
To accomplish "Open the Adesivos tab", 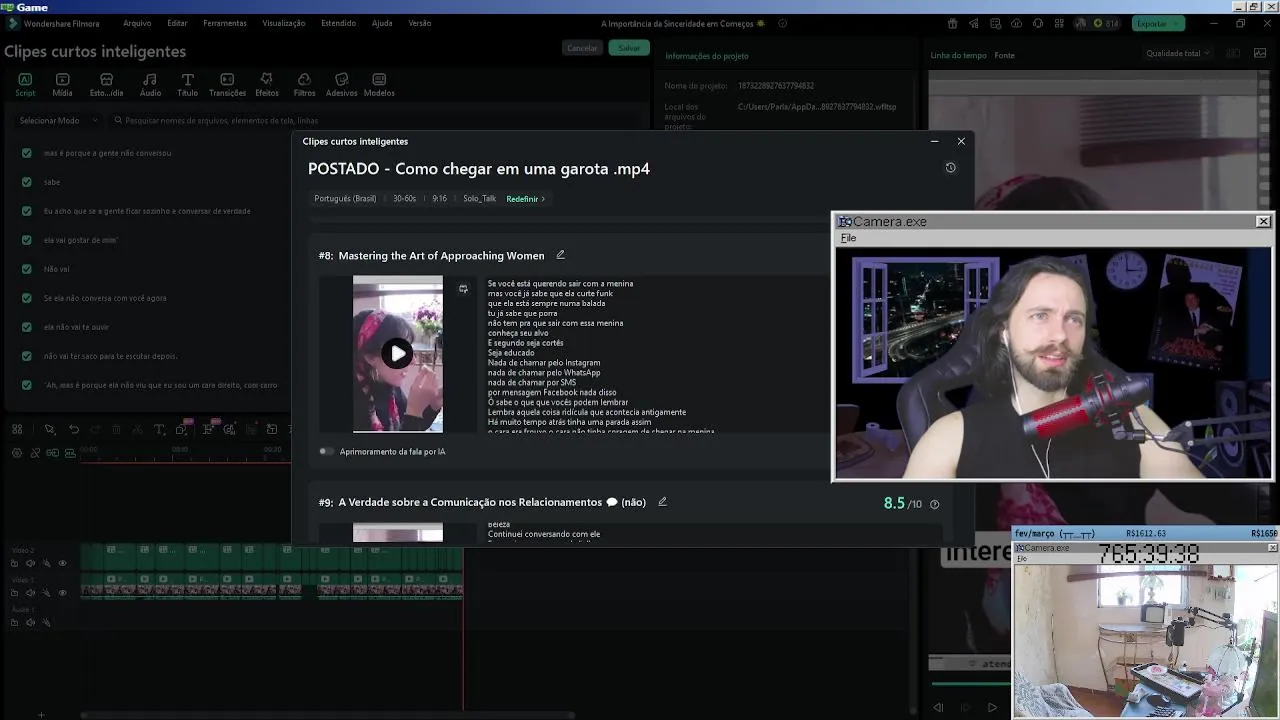I will tap(341, 85).
